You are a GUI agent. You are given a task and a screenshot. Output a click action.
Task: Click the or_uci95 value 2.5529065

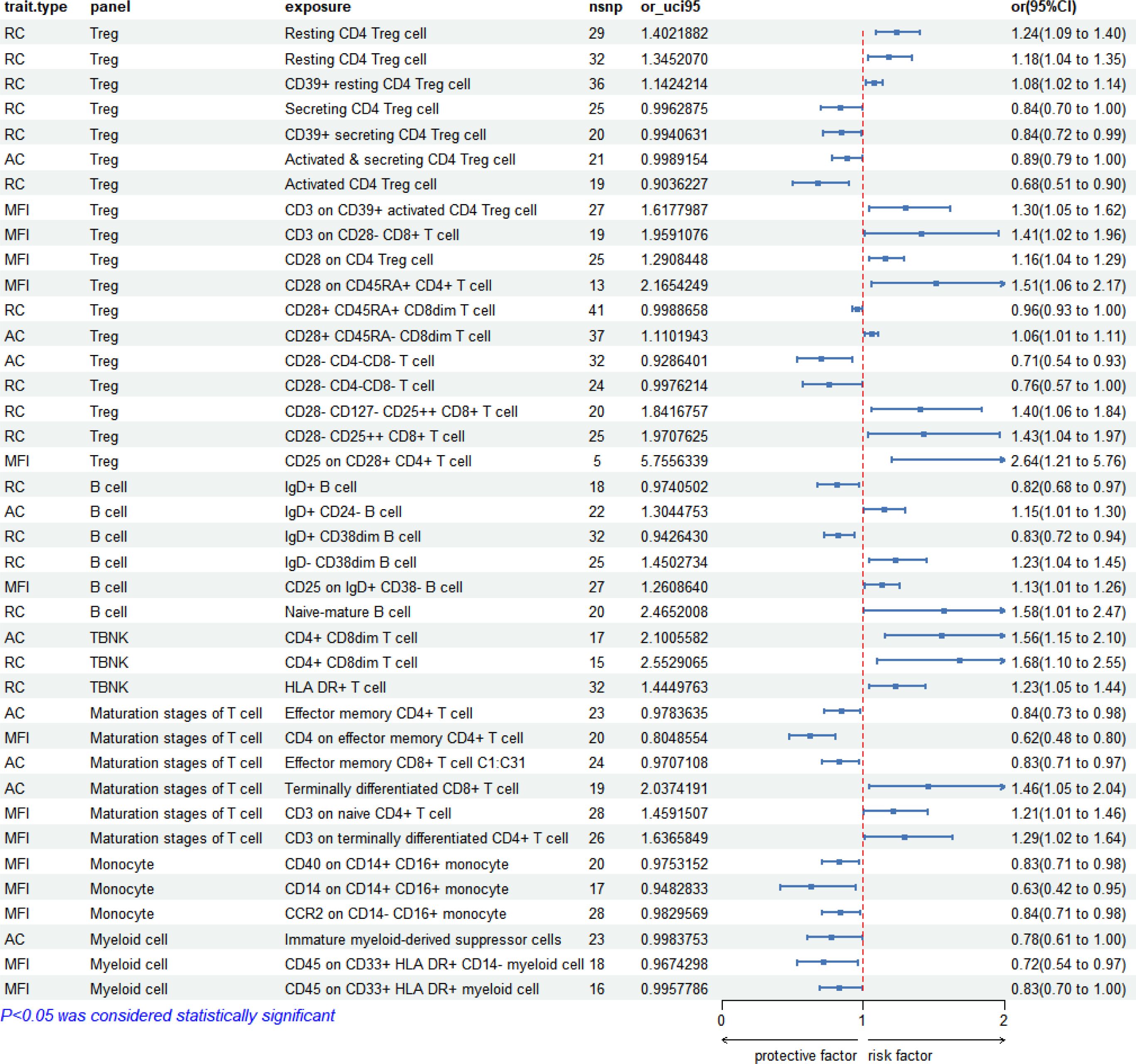tap(674, 662)
